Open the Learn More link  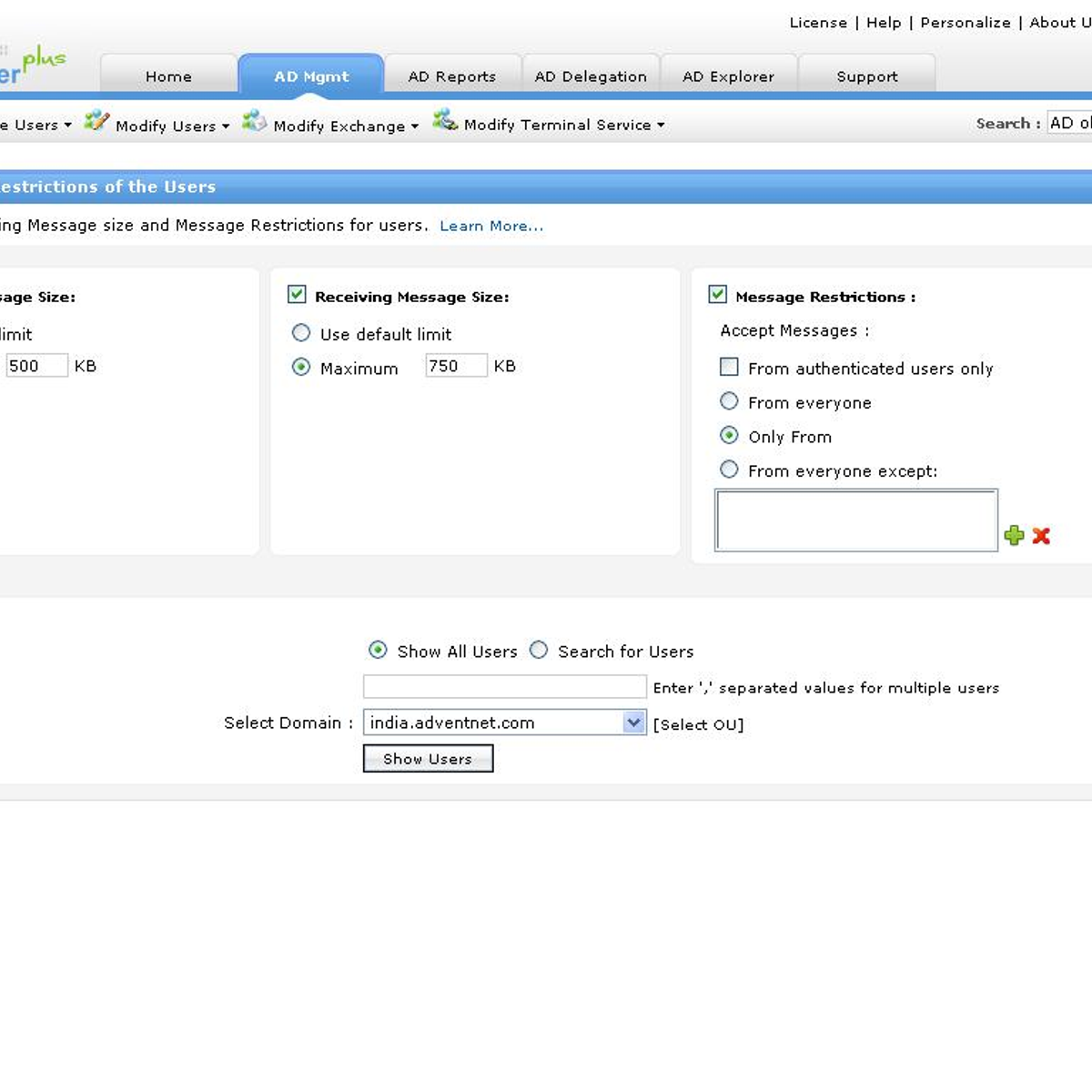coord(491,226)
